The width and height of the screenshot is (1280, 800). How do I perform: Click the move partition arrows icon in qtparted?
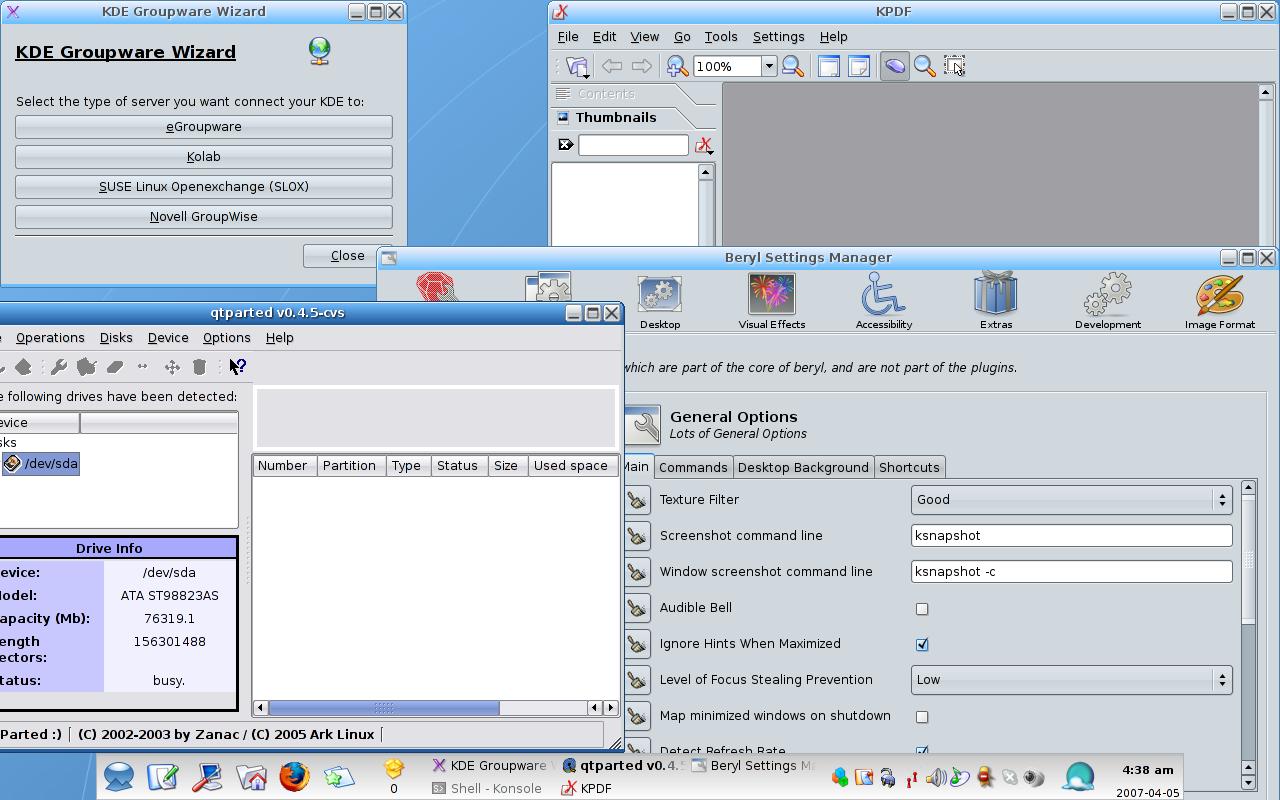click(x=172, y=367)
